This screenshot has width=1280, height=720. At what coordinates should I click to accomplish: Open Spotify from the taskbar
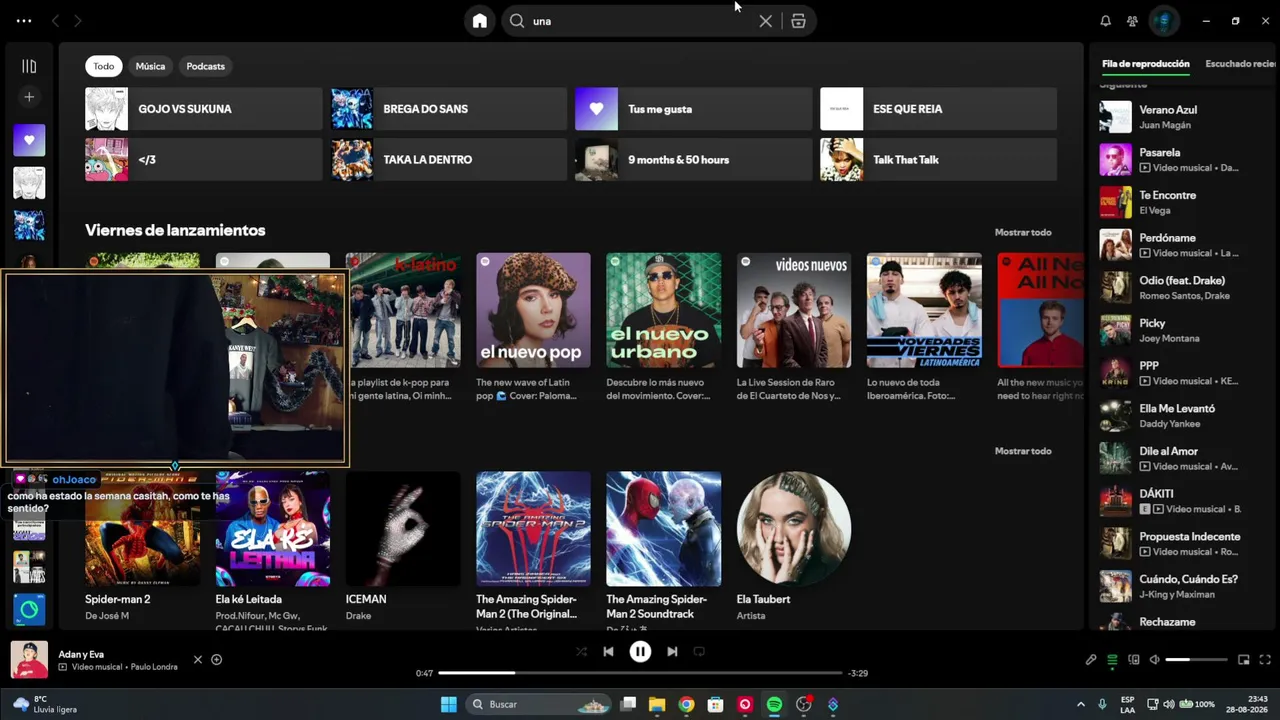click(x=774, y=704)
